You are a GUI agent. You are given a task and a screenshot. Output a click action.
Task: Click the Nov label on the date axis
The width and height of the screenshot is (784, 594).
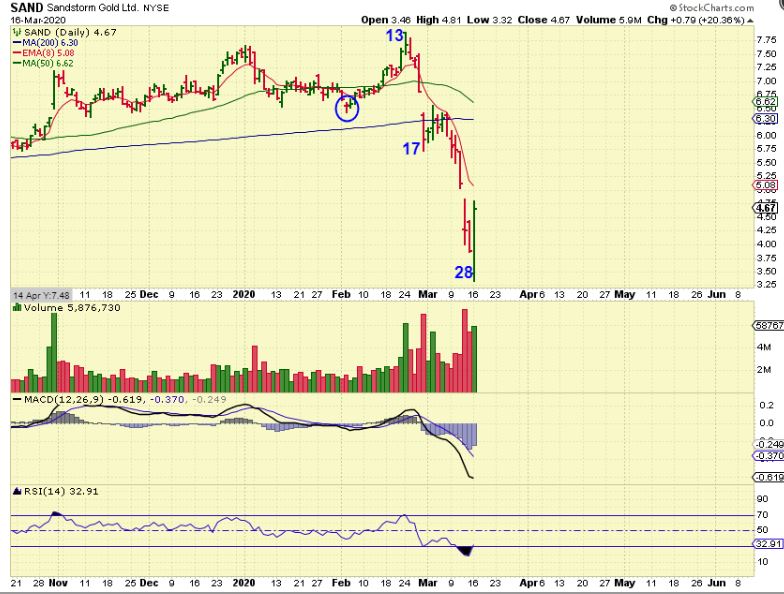(58, 583)
